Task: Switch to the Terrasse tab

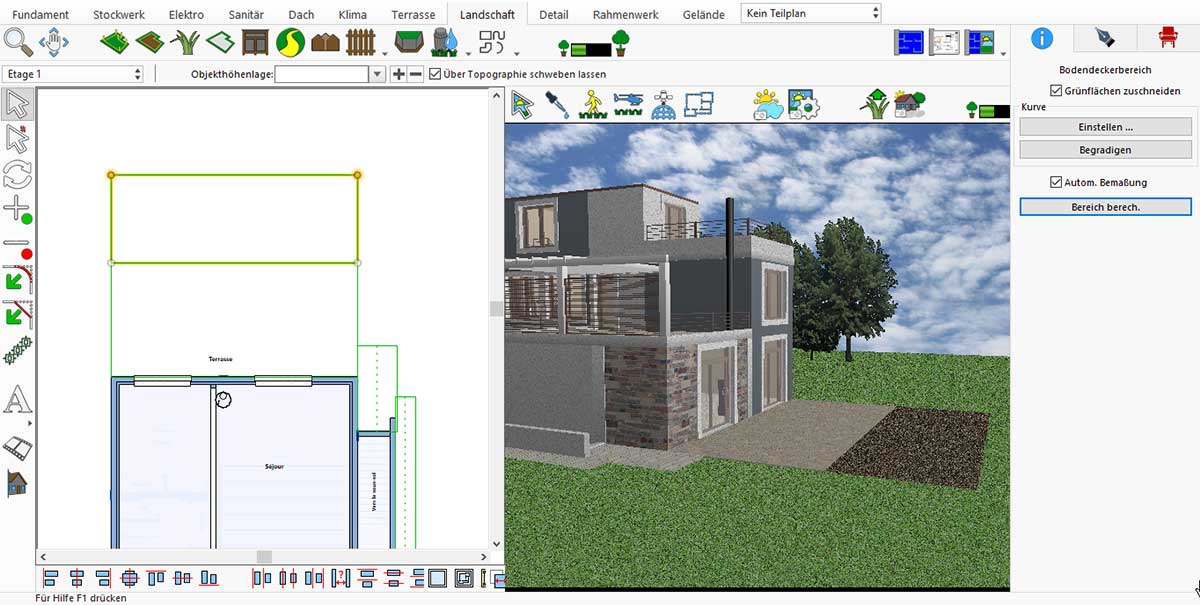Action: point(412,13)
